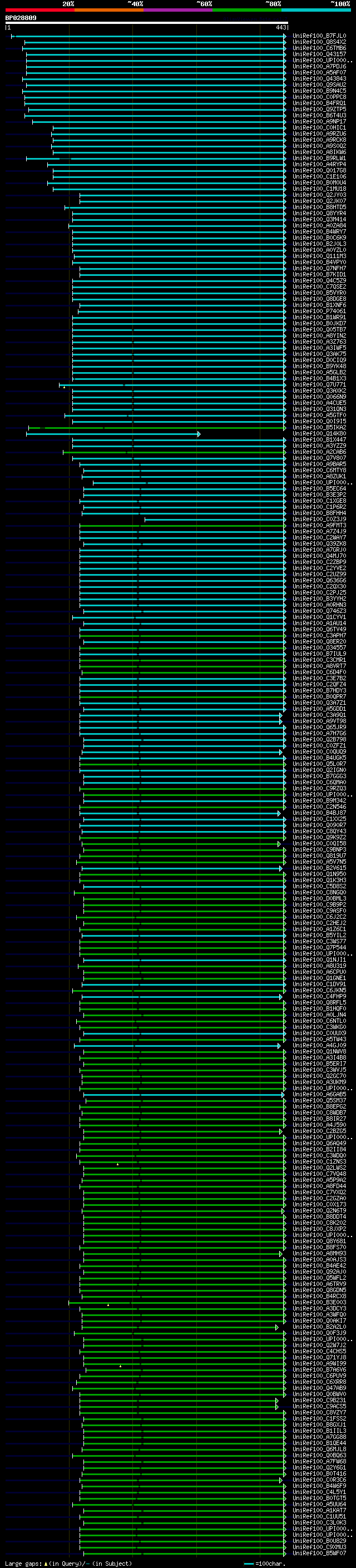Open the UniRef100_Q8S4X2 hit label
The image size is (356, 1568).
pyautogui.click(x=319, y=43)
